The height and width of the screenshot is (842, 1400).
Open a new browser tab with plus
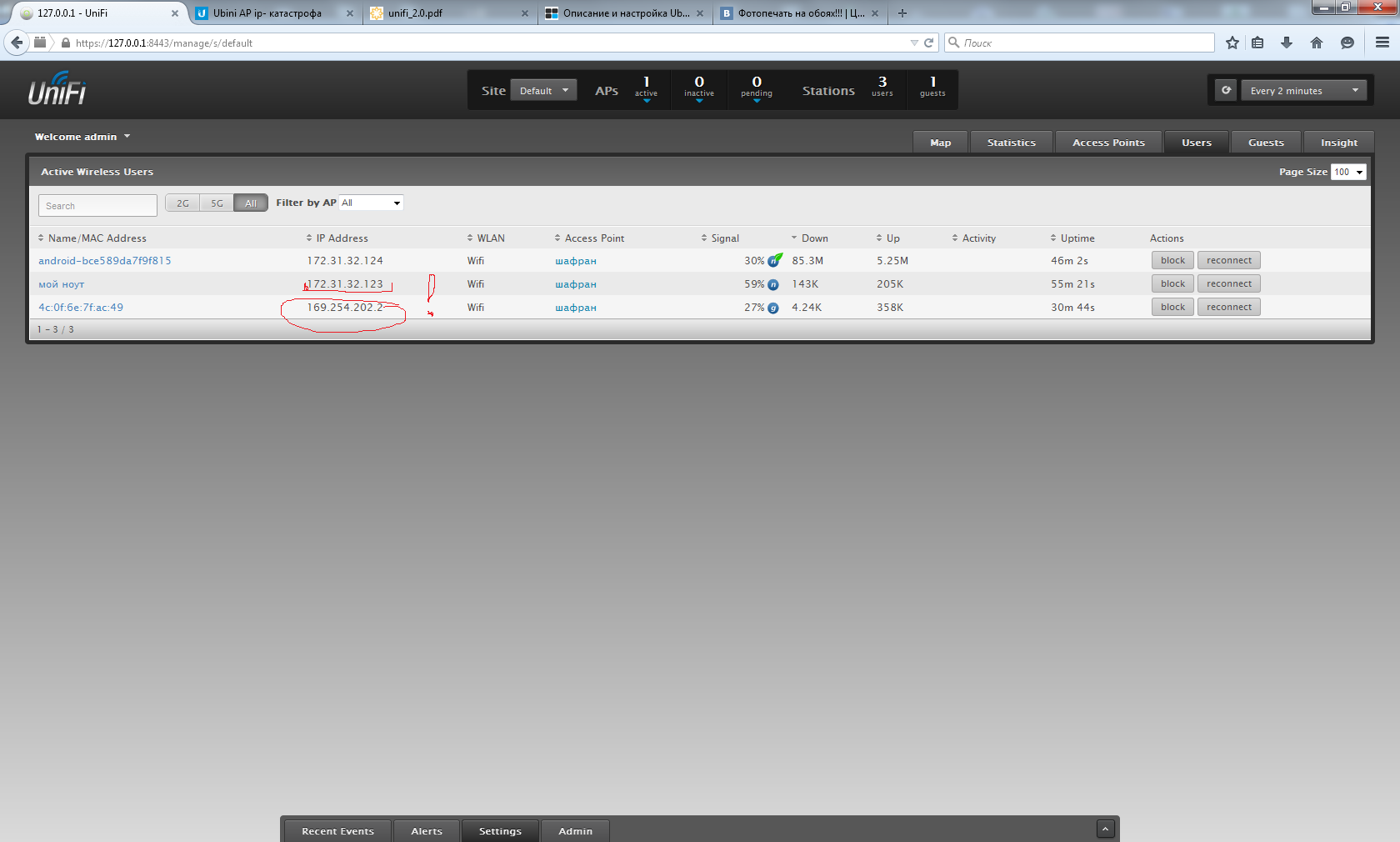[x=902, y=13]
